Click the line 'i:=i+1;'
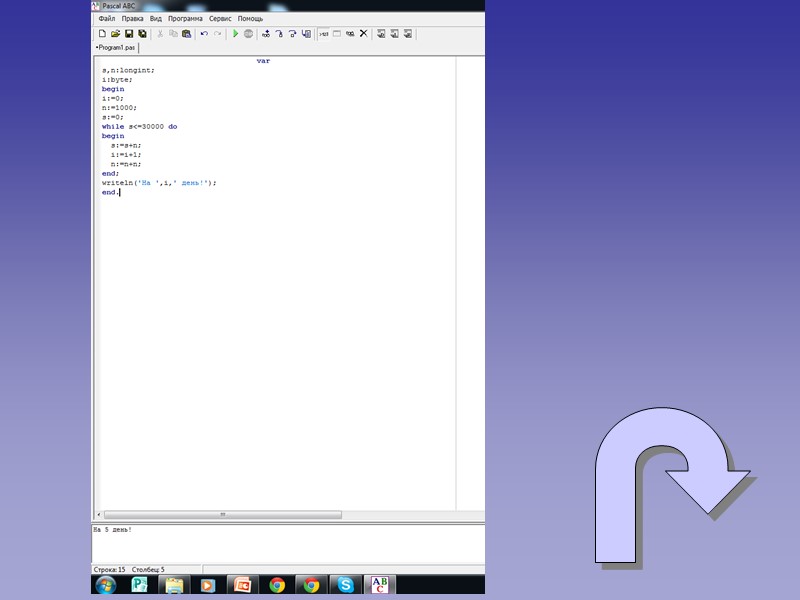 coord(126,155)
